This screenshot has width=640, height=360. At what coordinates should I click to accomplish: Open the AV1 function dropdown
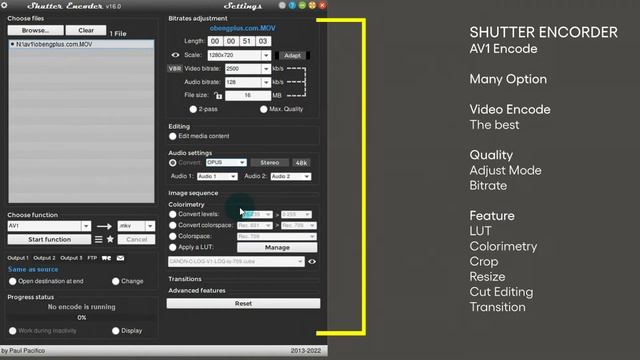tap(49, 226)
